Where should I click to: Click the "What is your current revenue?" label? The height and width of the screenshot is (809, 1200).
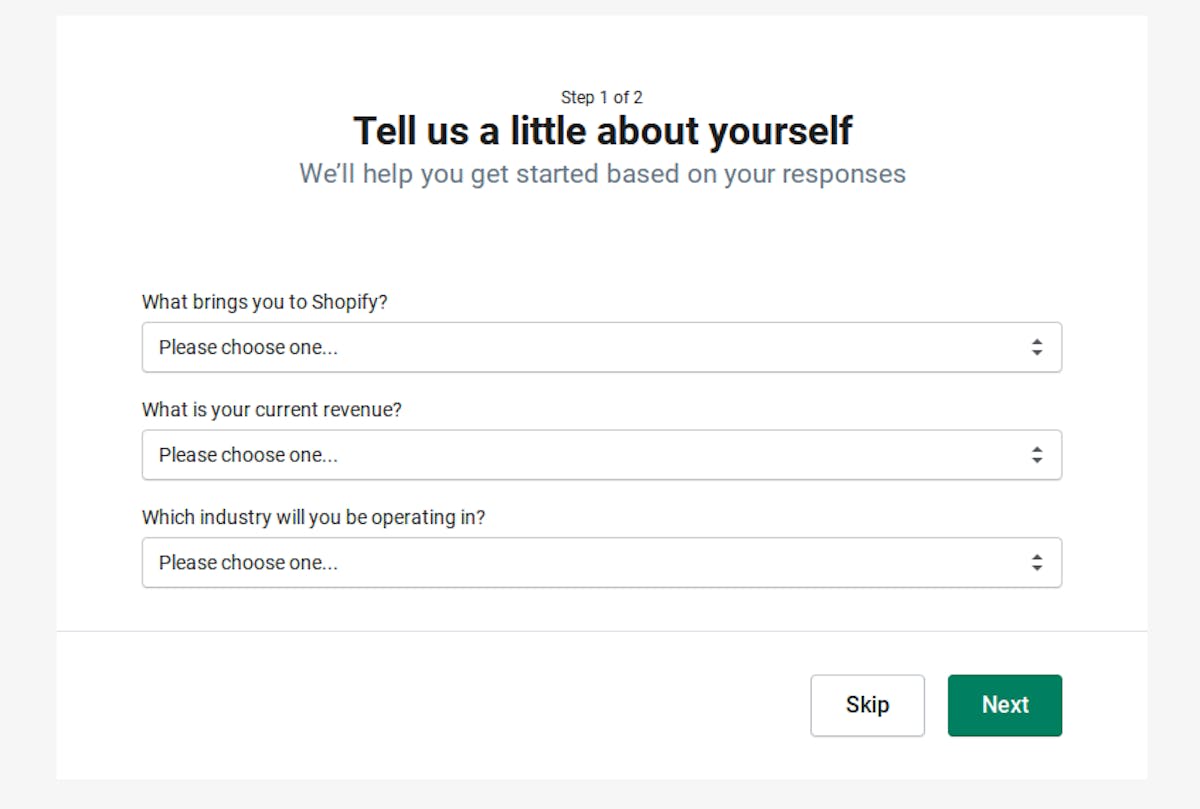[x=272, y=410]
